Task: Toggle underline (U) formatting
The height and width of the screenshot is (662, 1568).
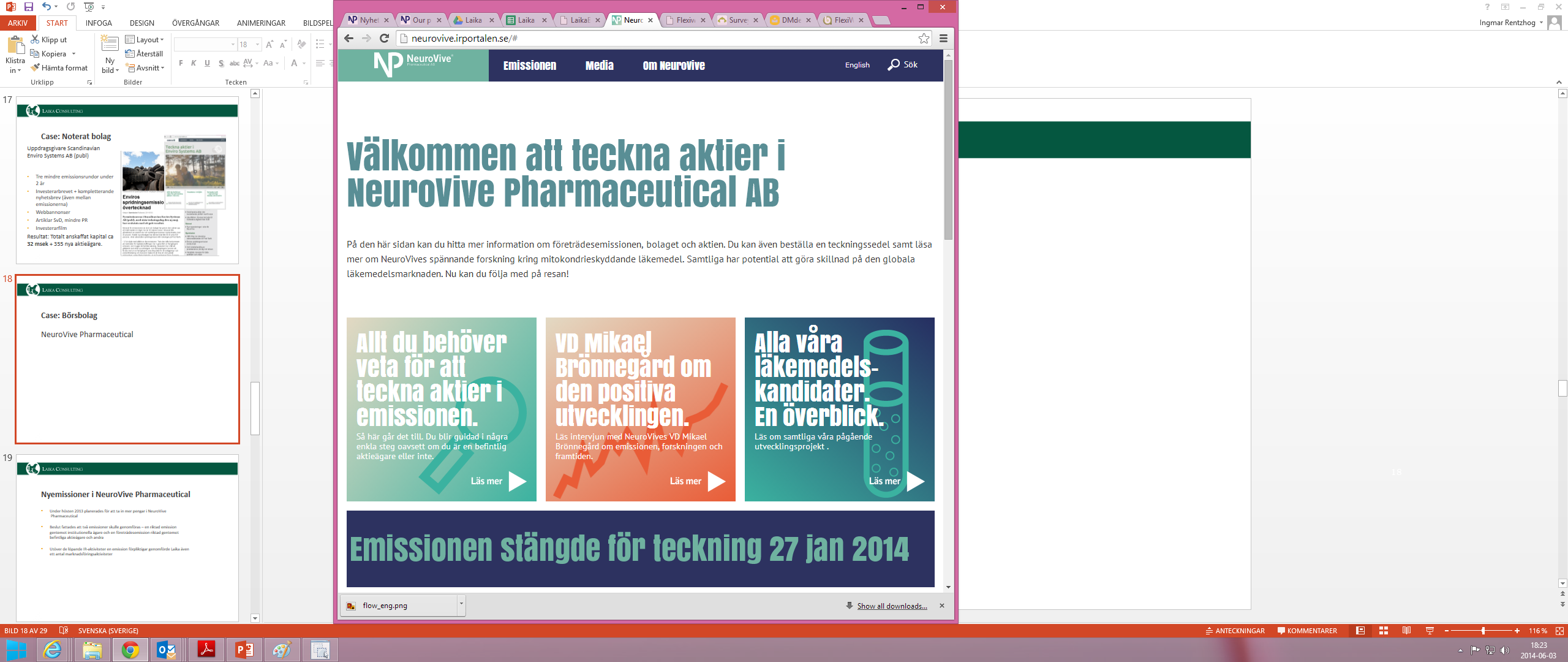Action: click(207, 63)
